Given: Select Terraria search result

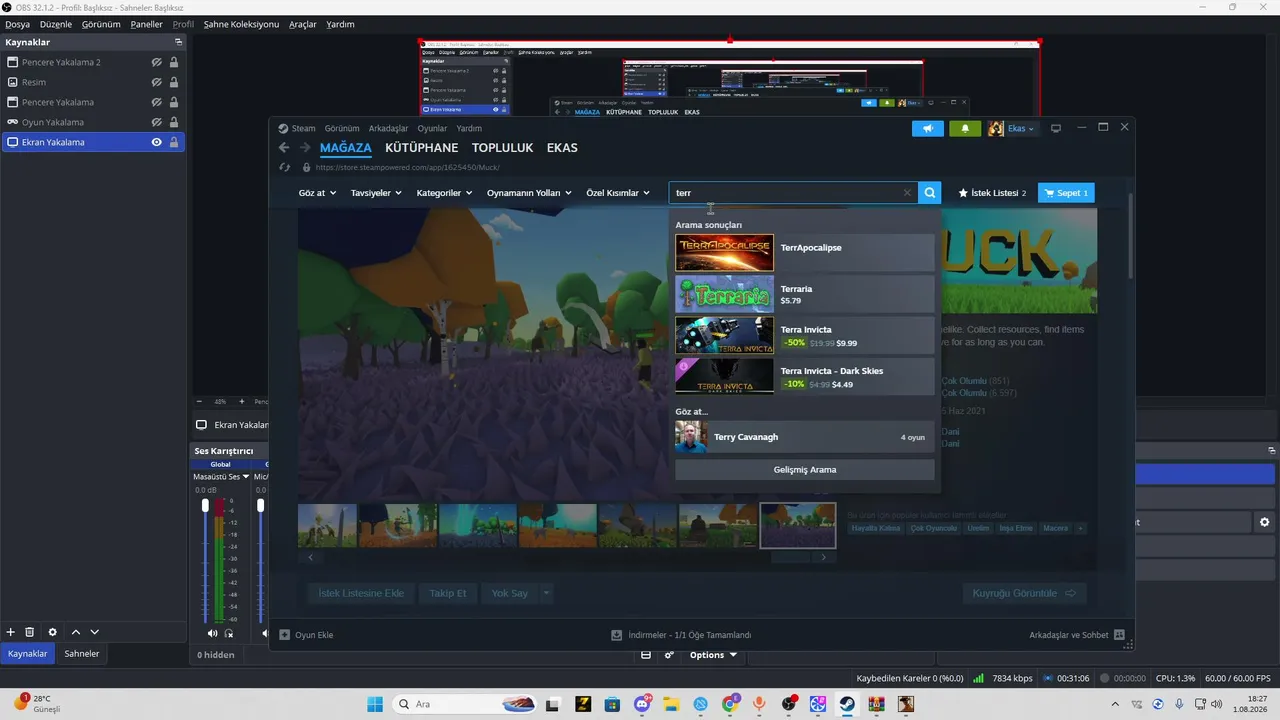Looking at the screenshot, I should coord(805,294).
